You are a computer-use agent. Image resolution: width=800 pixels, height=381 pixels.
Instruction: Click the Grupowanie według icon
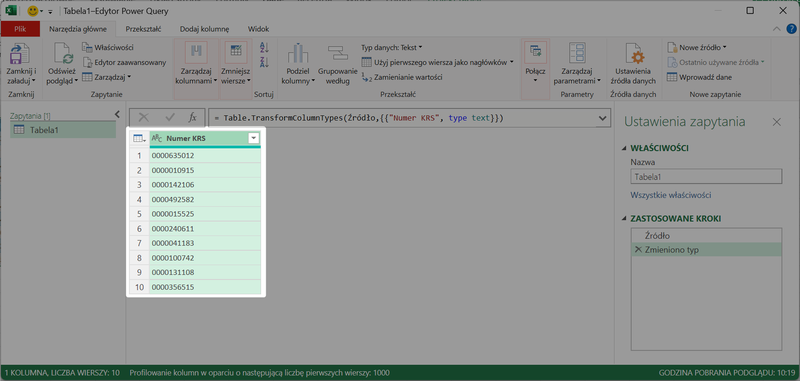(x=337, y=54)
